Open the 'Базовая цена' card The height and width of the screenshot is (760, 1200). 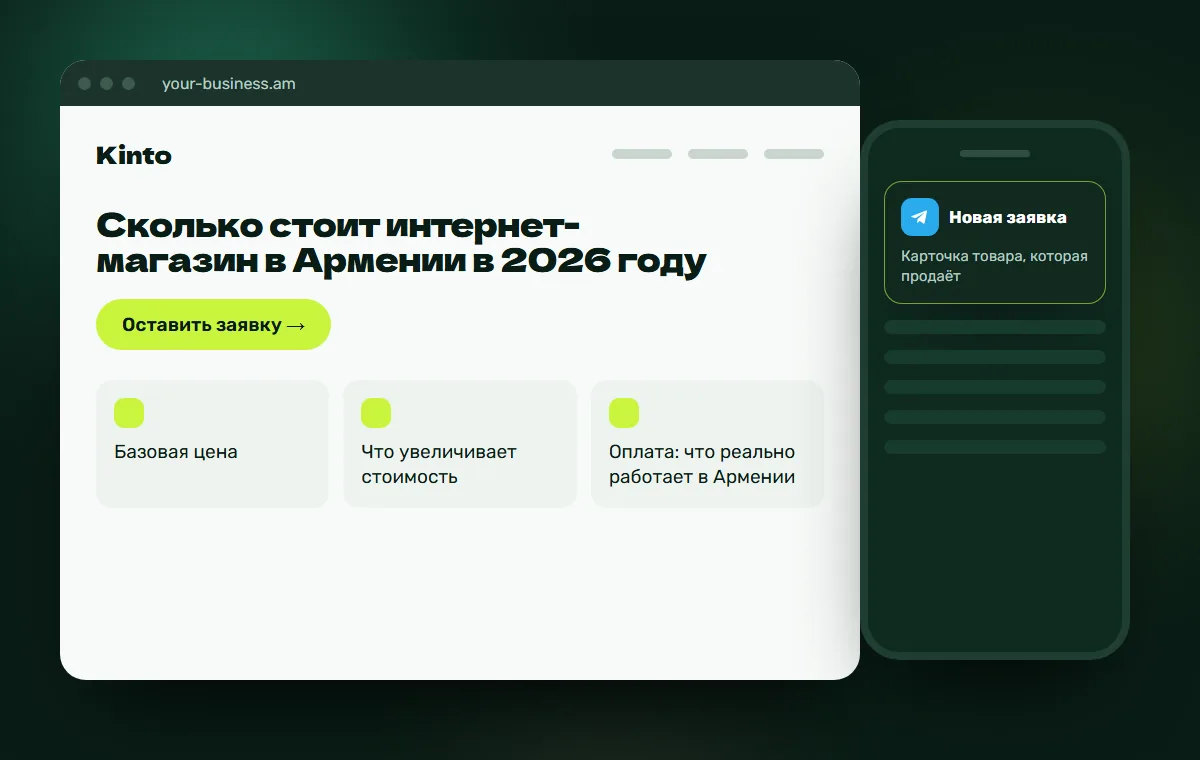212,444
